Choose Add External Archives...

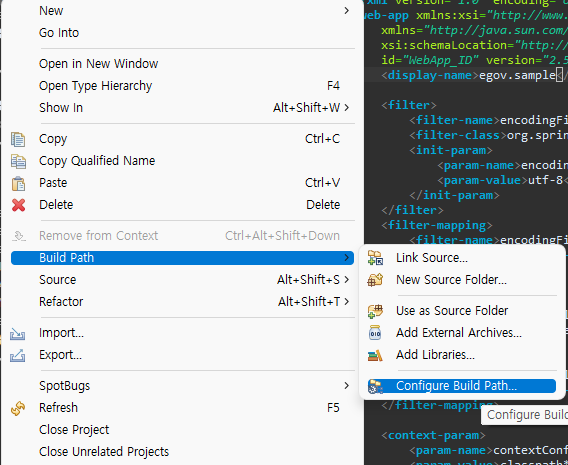[462, 332]
